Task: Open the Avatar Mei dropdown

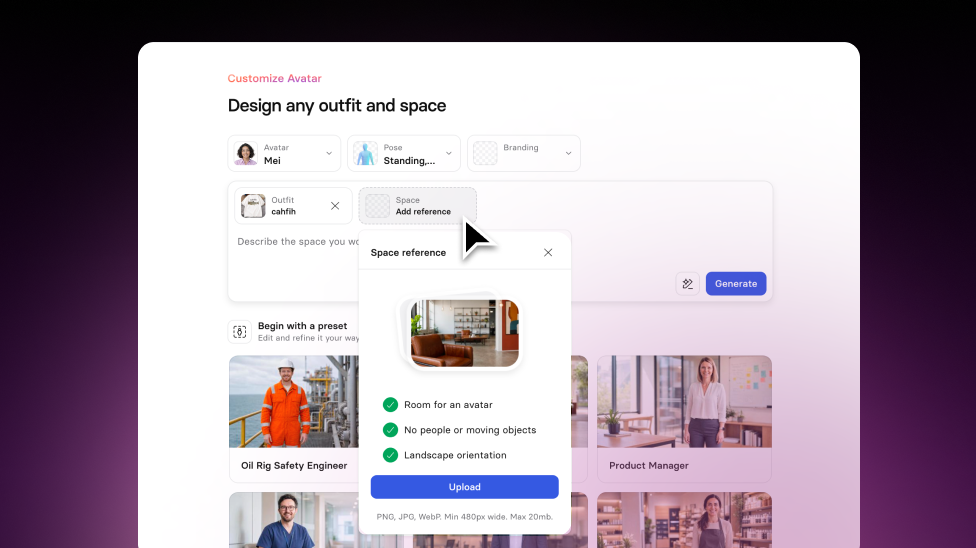Action: tap(284, 153)
